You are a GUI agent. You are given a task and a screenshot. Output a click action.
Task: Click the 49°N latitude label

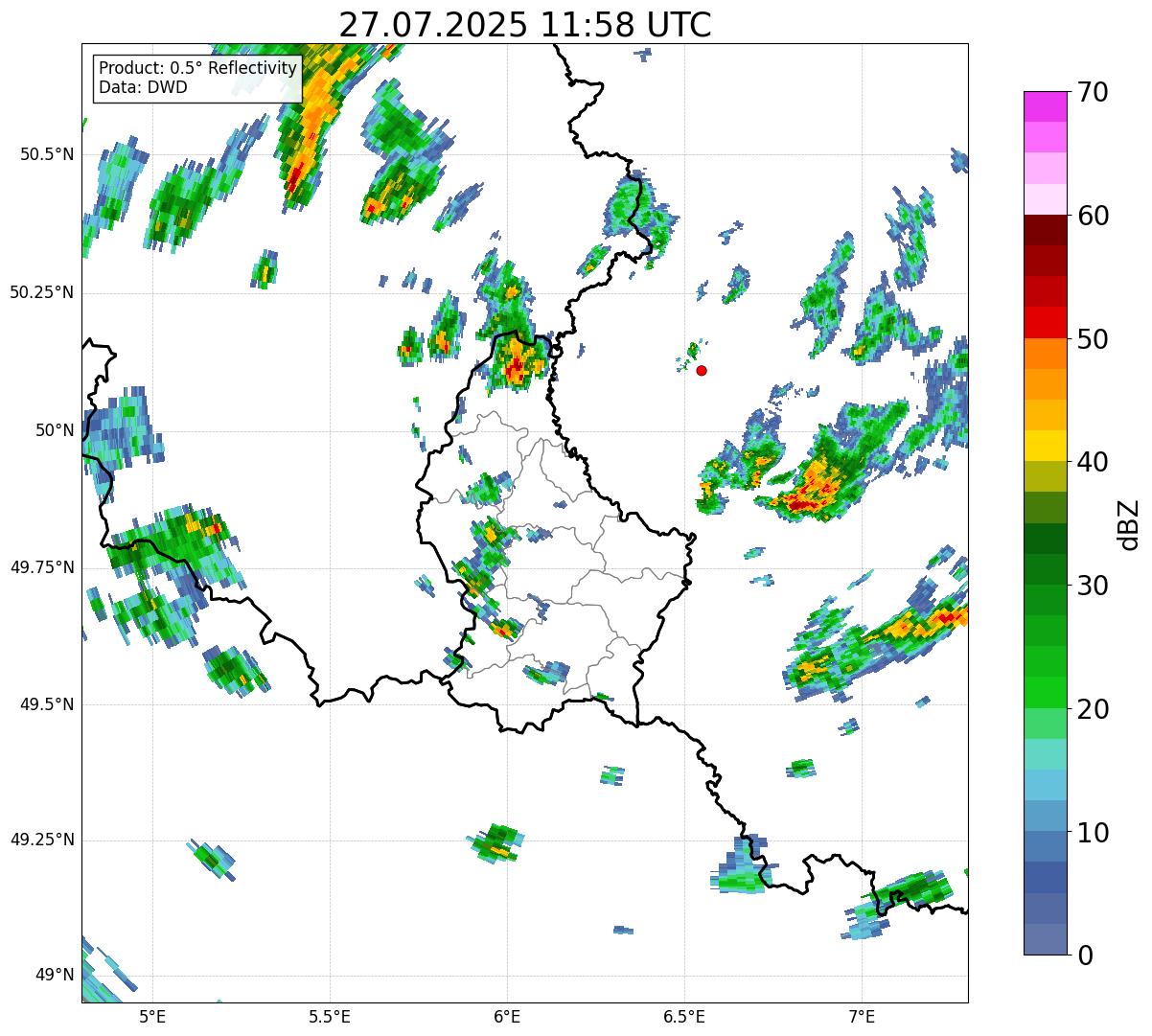(56, 976)
